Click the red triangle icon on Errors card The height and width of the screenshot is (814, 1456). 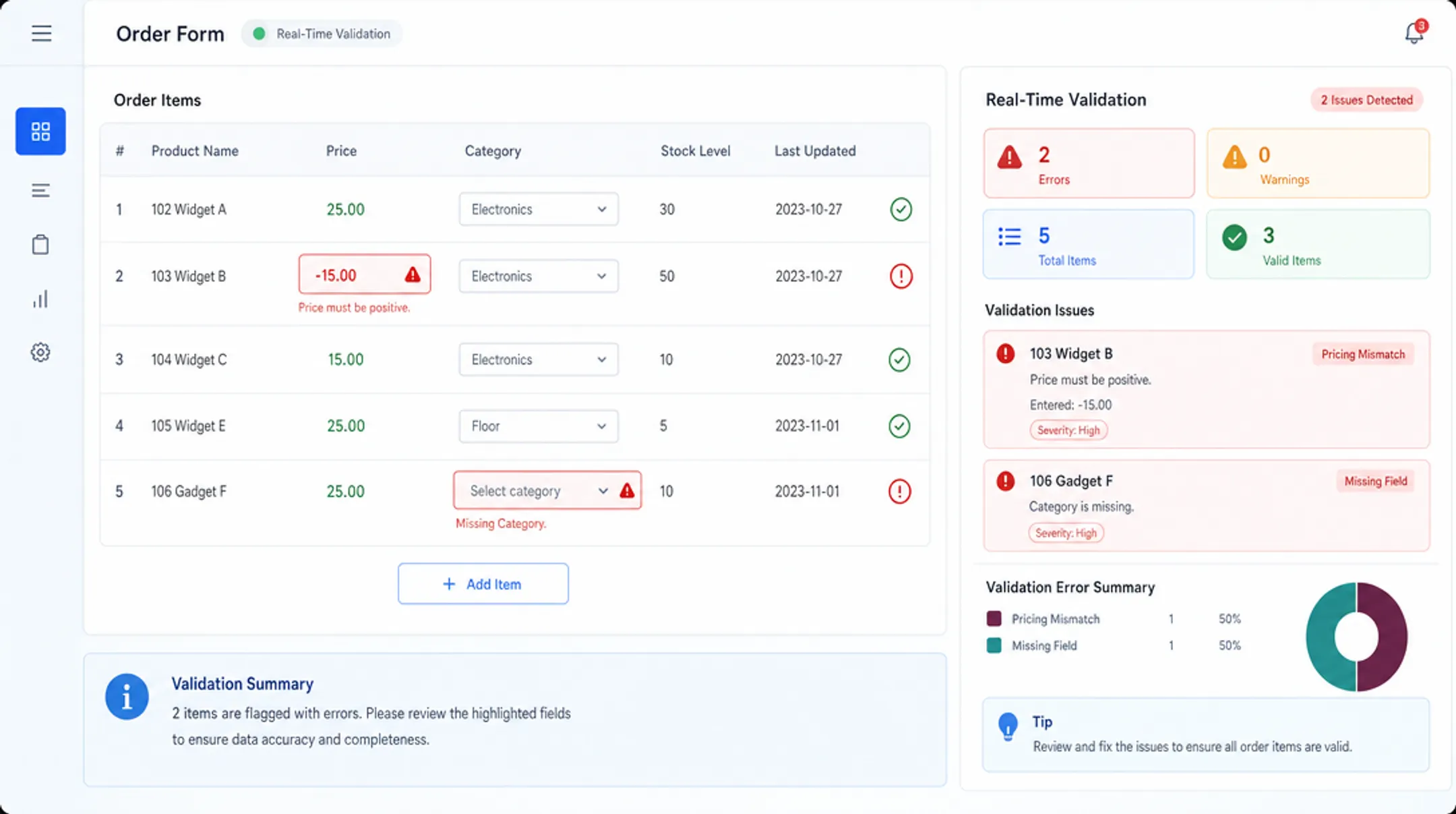1009,157
